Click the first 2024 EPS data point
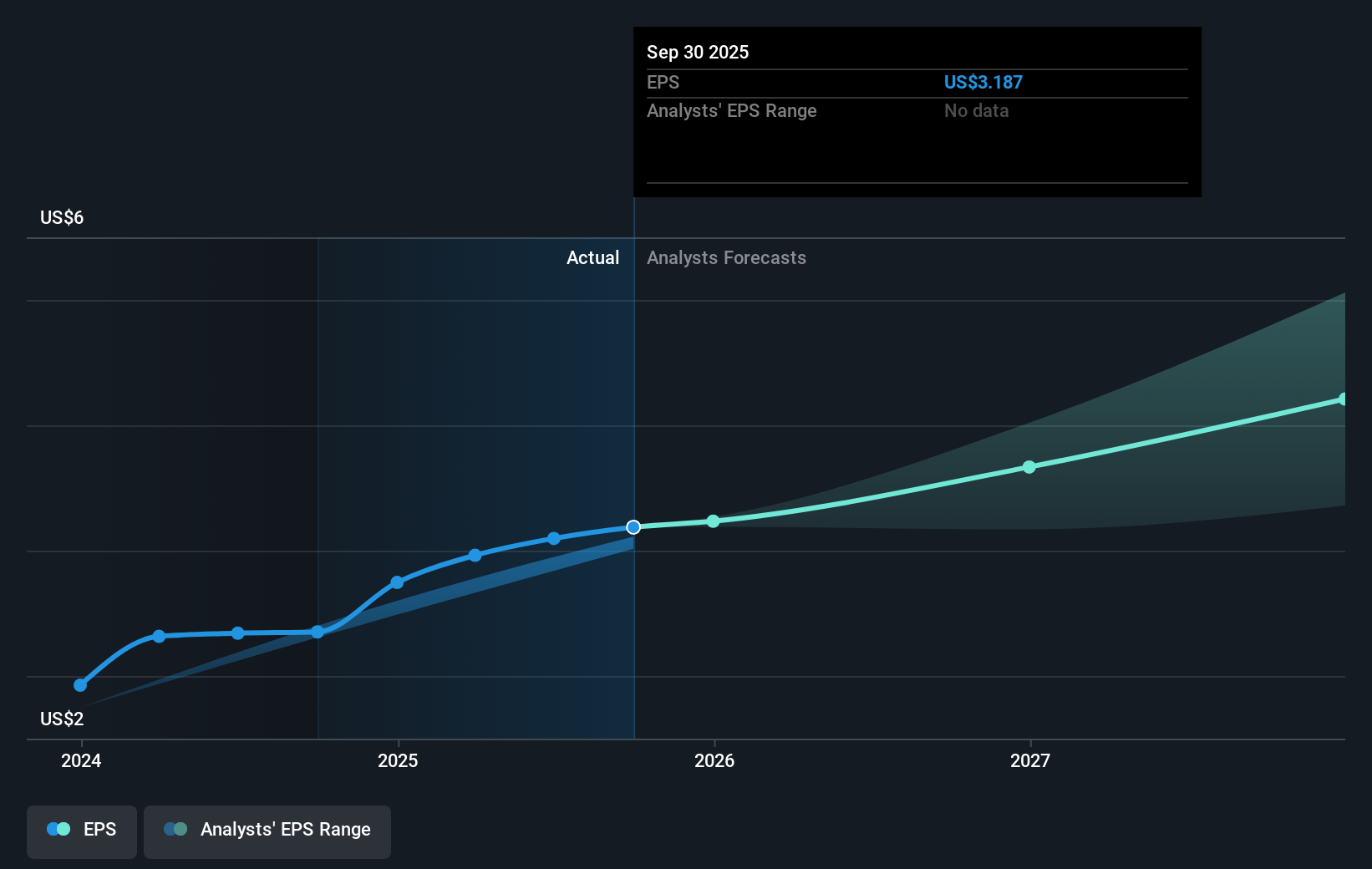1372x869 pixels. [x=80, y=684]
